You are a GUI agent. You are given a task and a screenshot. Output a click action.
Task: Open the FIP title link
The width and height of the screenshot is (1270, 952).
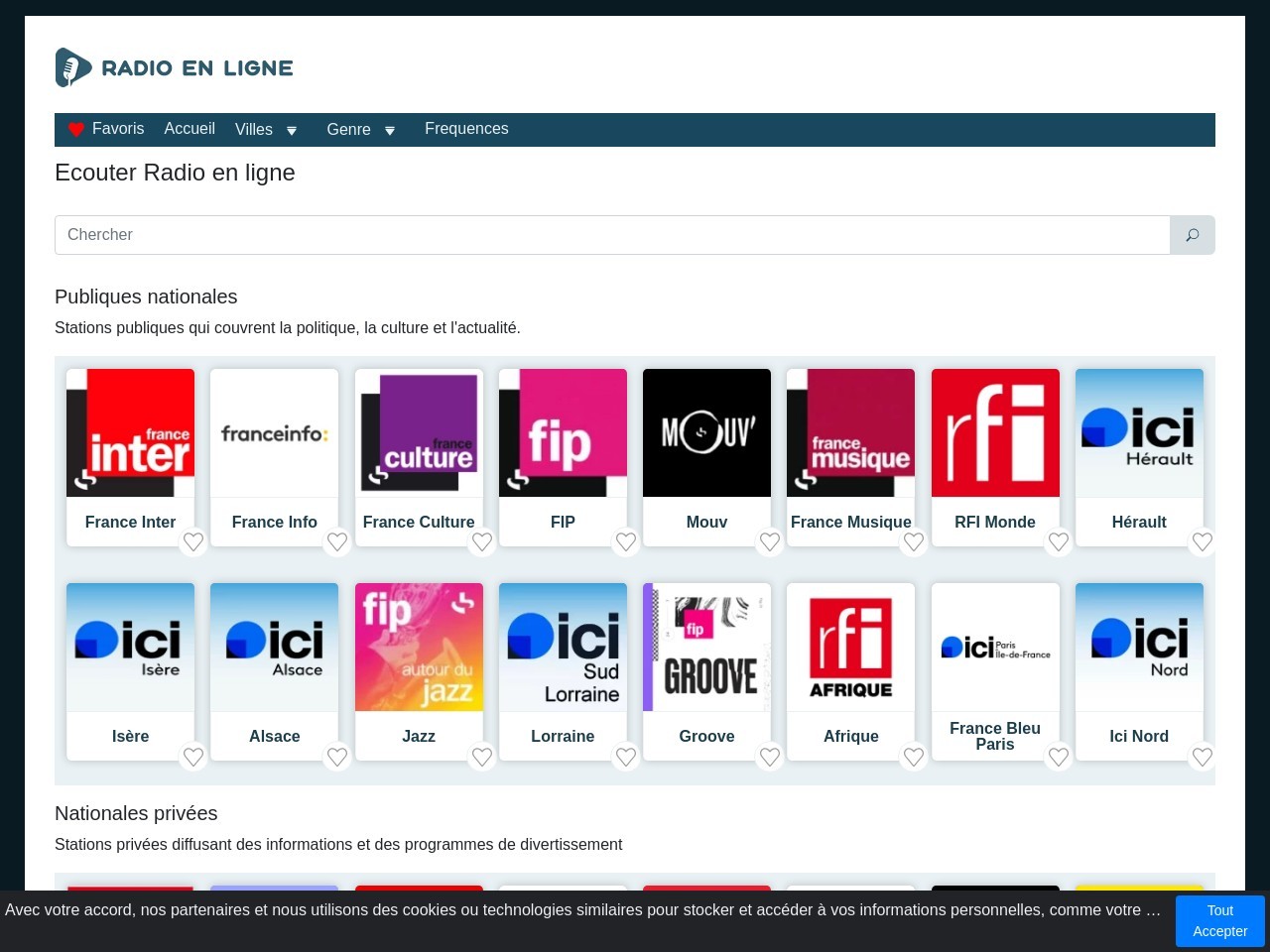click(x=563, y=522)
